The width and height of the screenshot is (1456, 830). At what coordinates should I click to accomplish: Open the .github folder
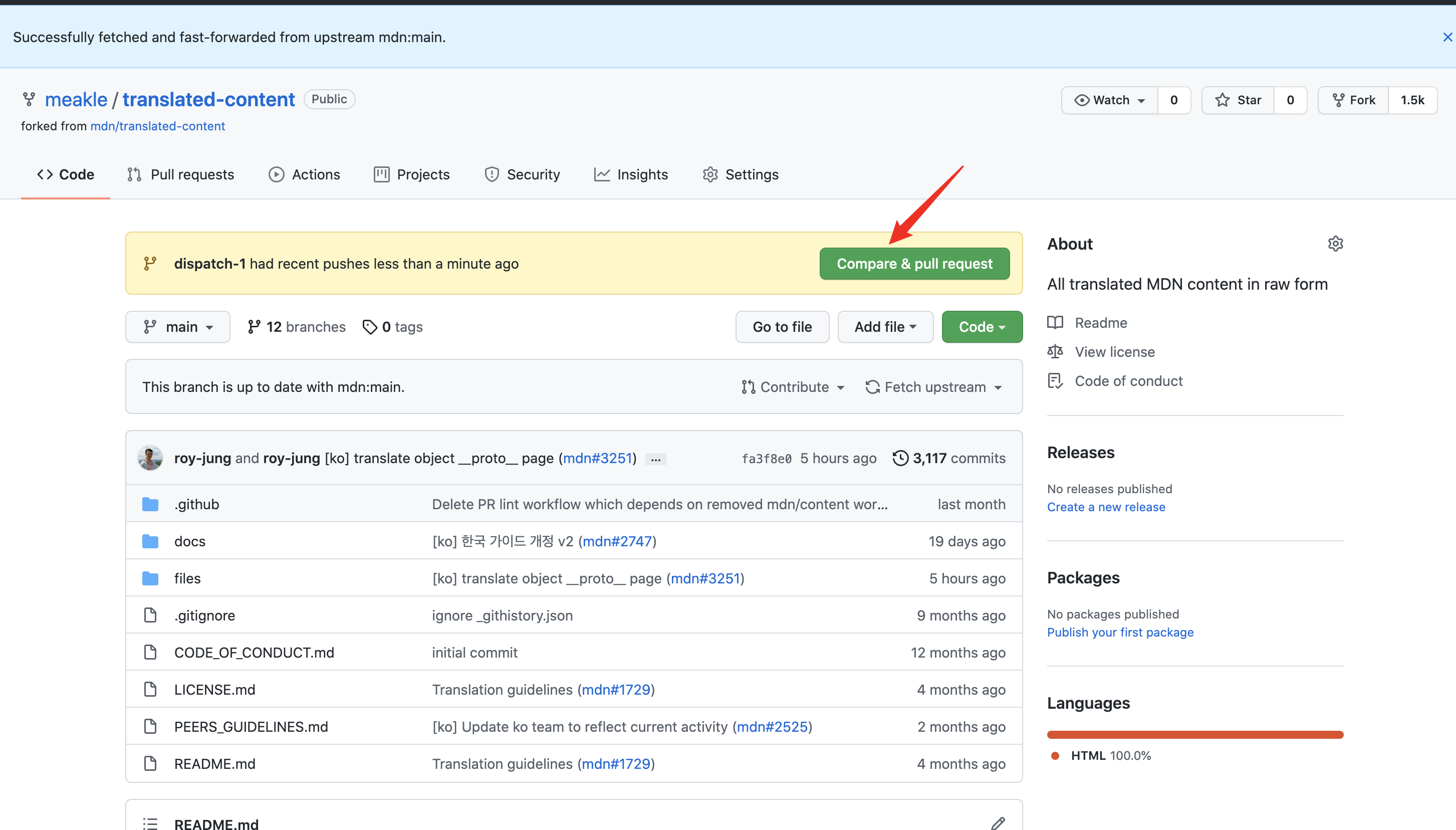pos(196,504)
